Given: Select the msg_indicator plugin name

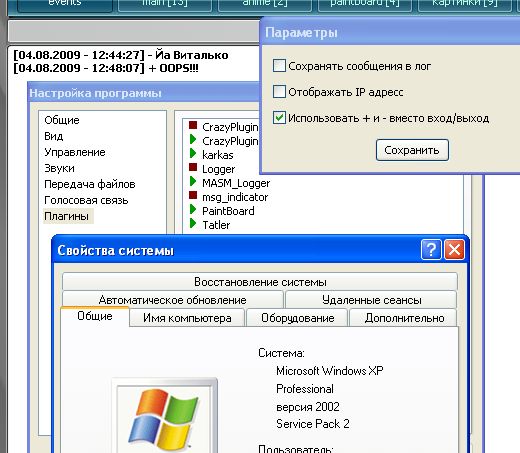Looking at the screenshot, I should 235,197.
